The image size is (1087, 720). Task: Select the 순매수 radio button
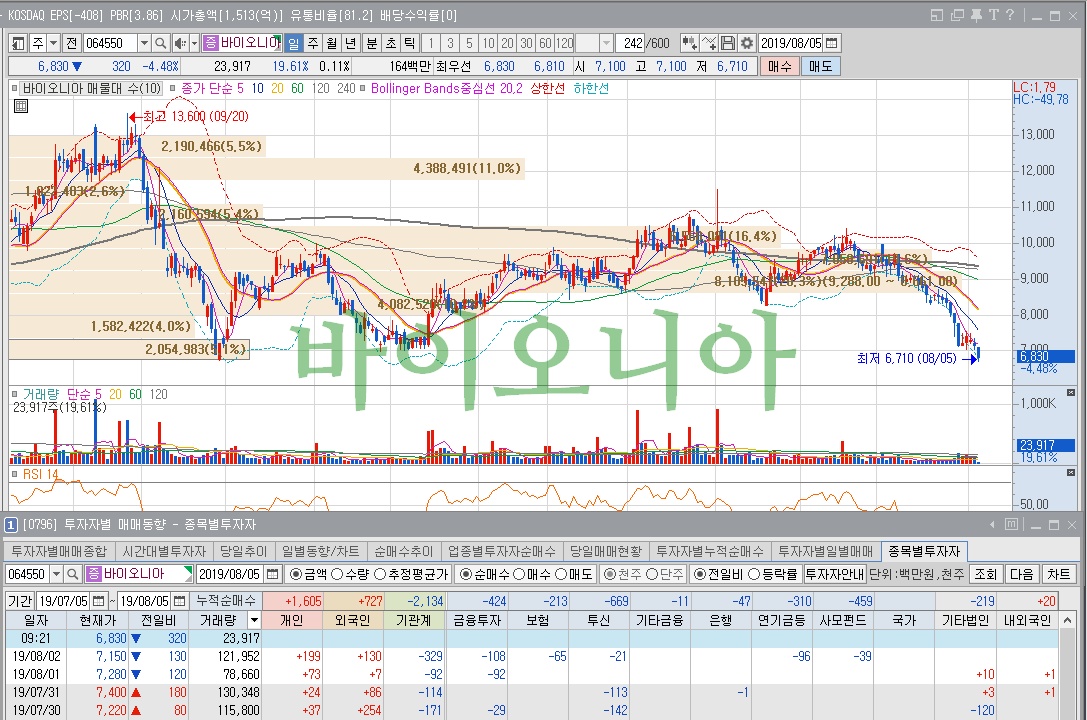466,574
